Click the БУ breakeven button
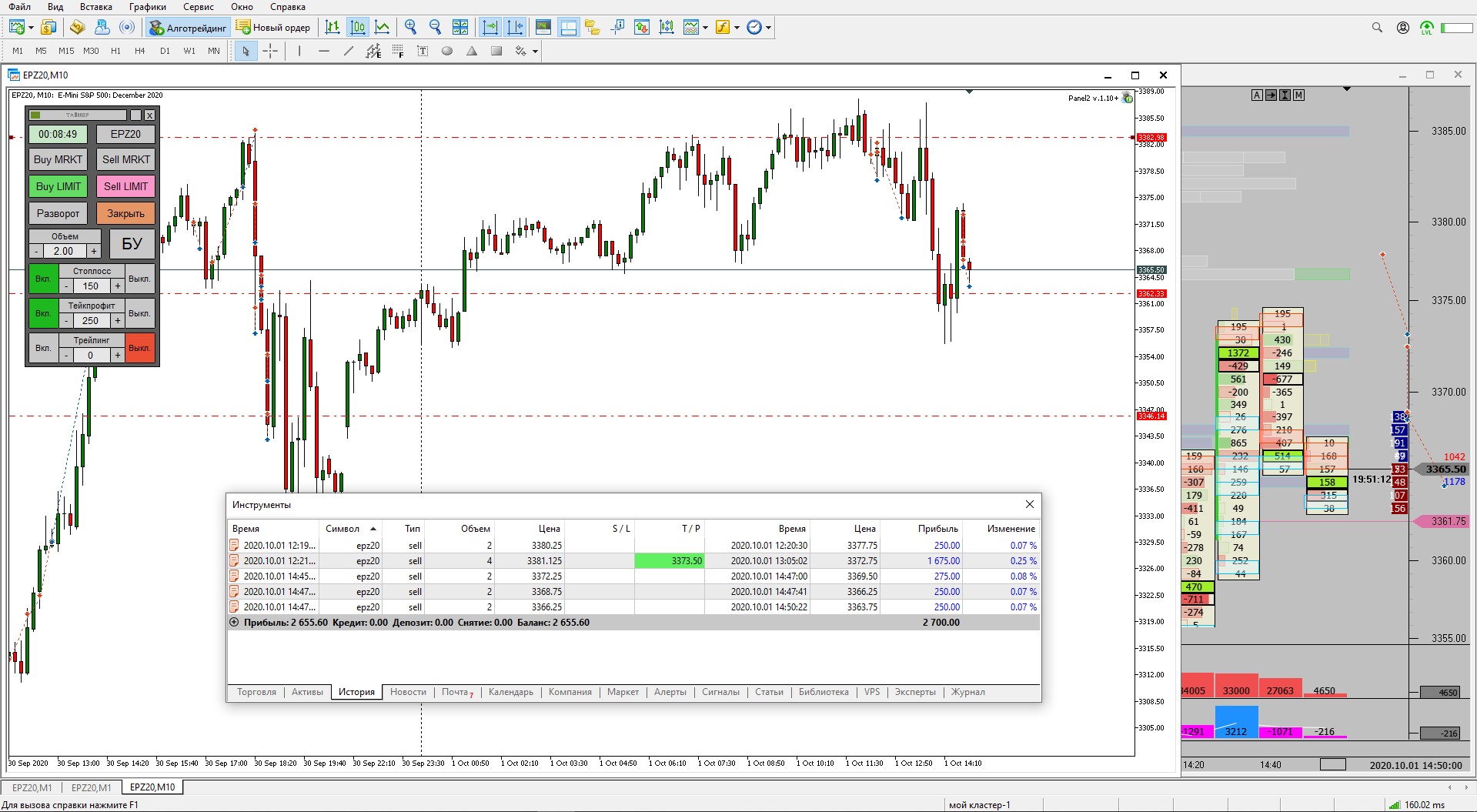The height and width of the screenshot is (812, 1477). [132, 244]
